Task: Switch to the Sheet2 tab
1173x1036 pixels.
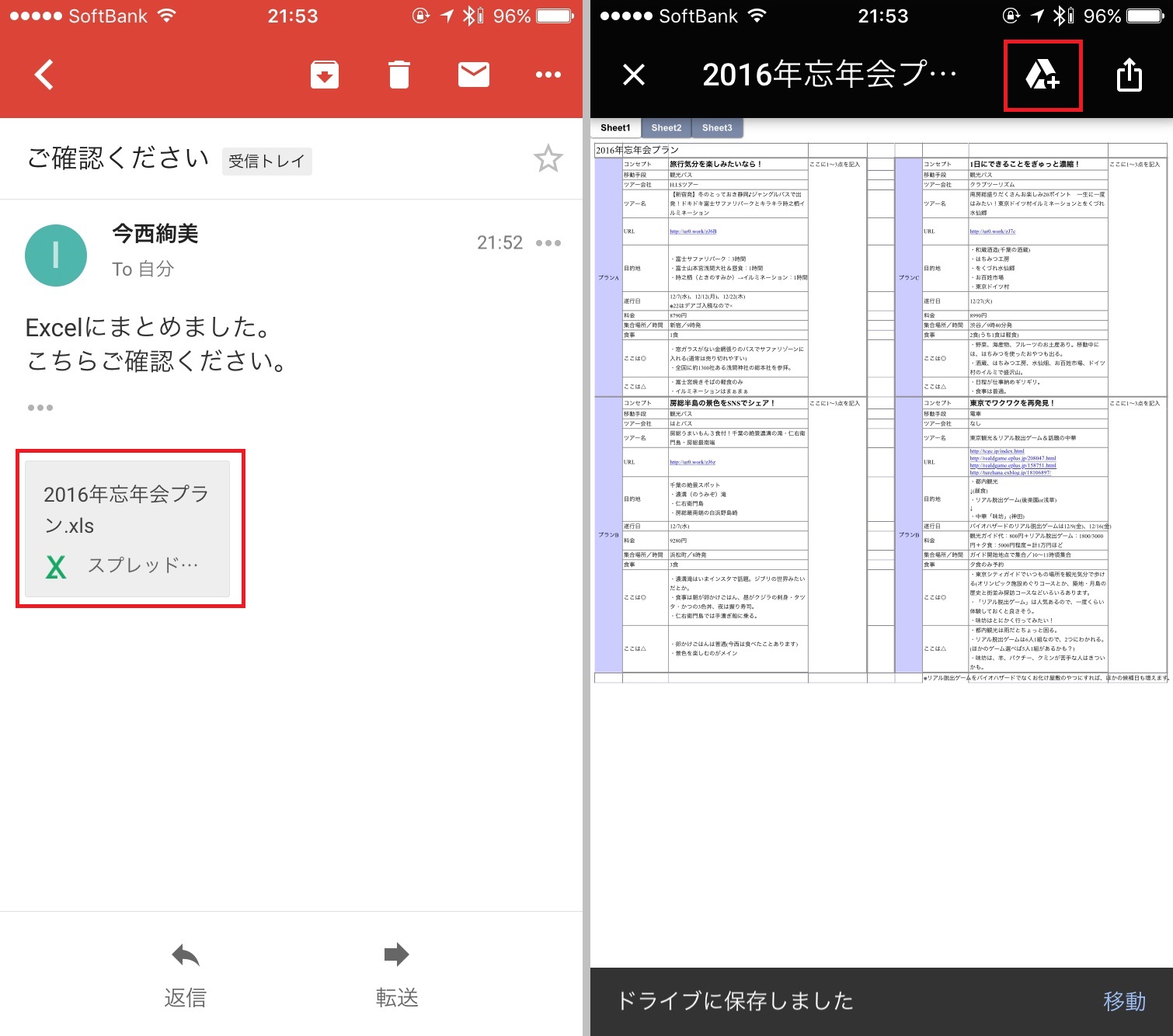Action: tap(666, 128)
